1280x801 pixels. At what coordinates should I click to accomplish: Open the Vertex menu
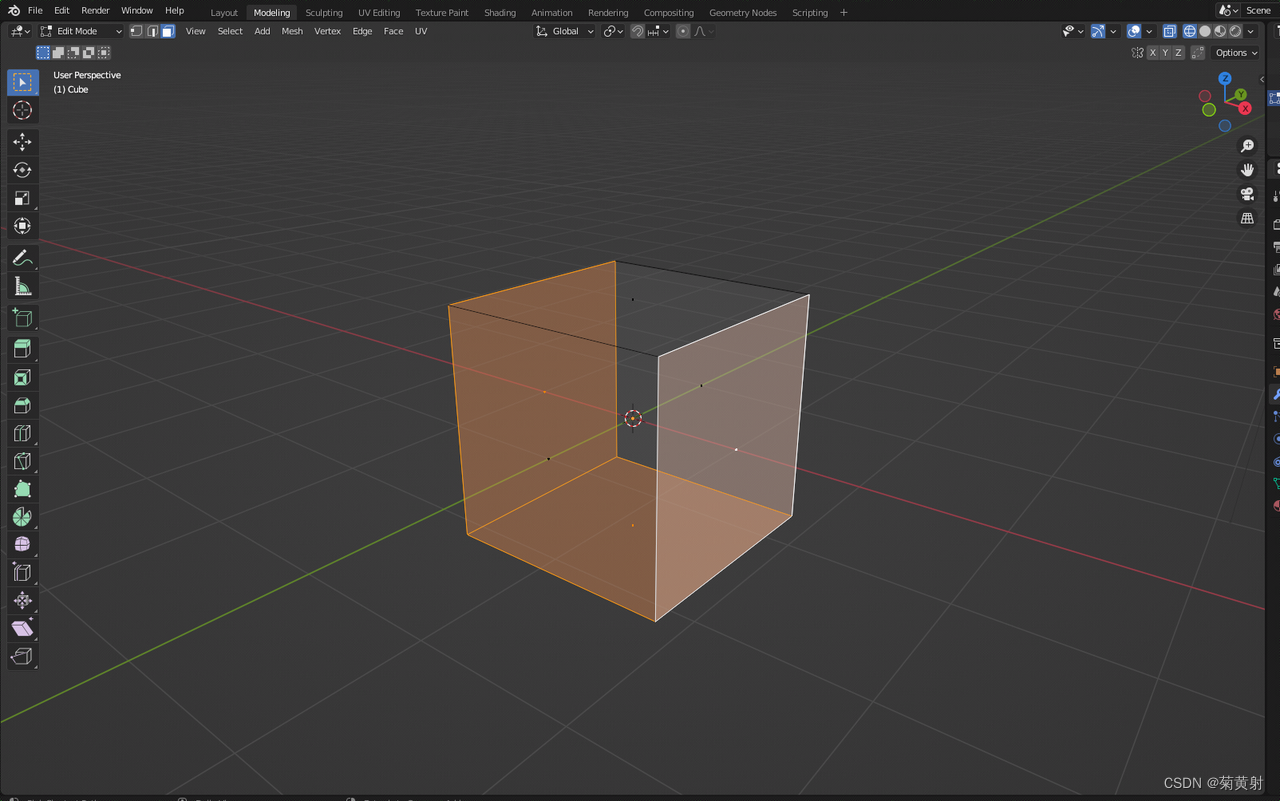(x=327, y=31)
